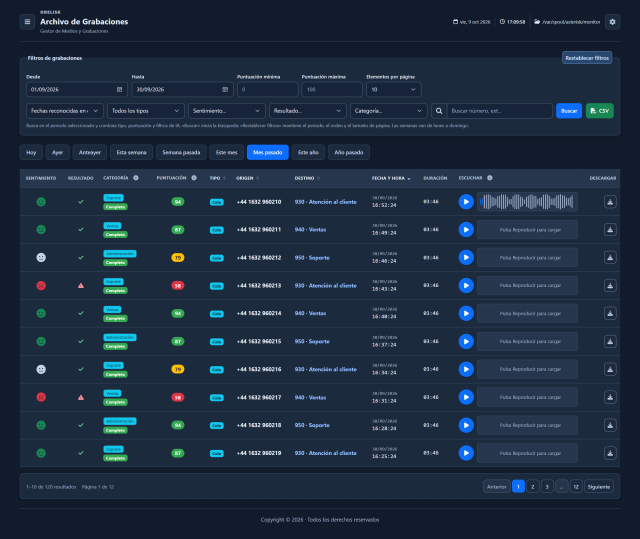Download recording from +44 1632 960214
The image size is (640, 539).
tap(610, 313)
